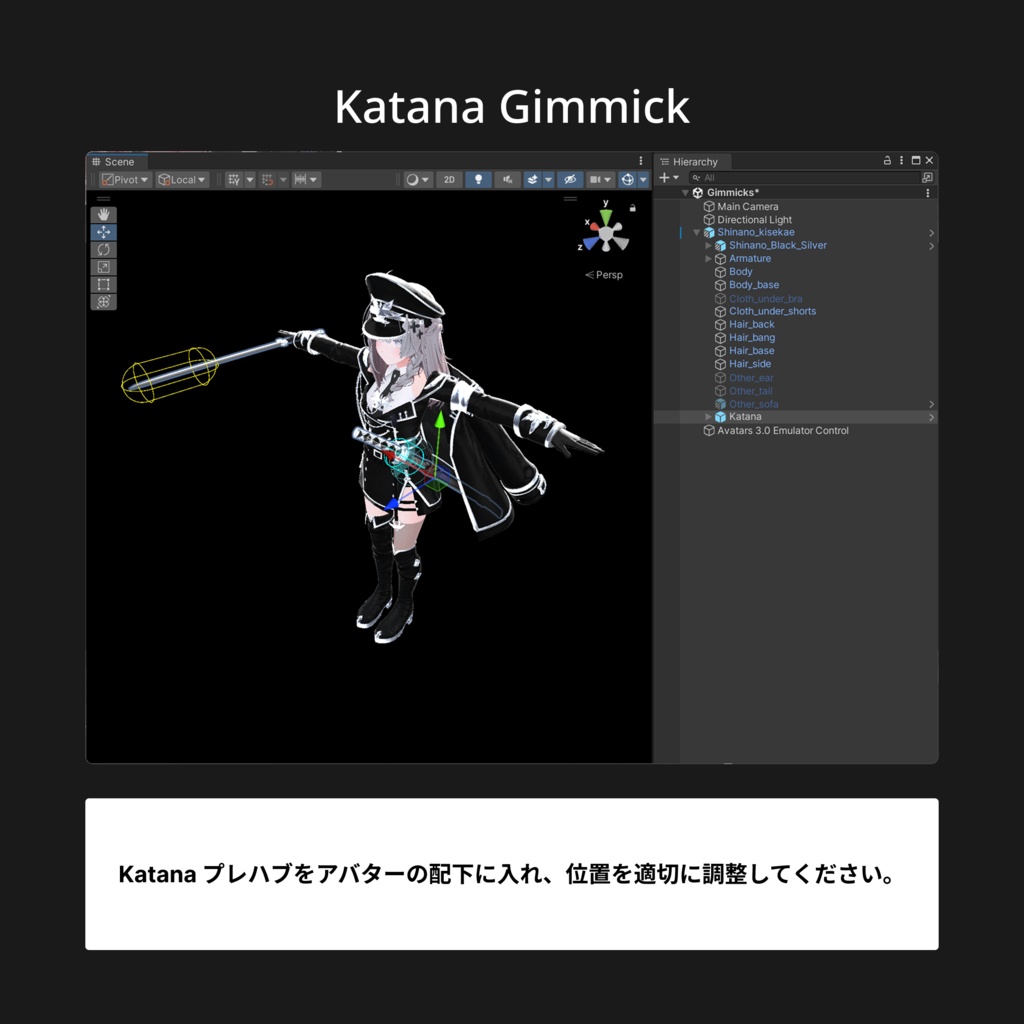
Task: Select Directional Light in hierarchy
Action: (x=747, y=219)
